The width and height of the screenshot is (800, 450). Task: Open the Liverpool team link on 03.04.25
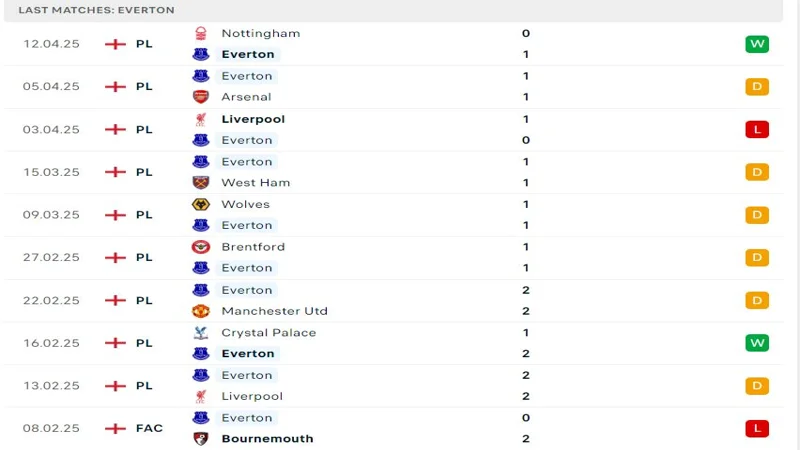[x=253, y=119]
